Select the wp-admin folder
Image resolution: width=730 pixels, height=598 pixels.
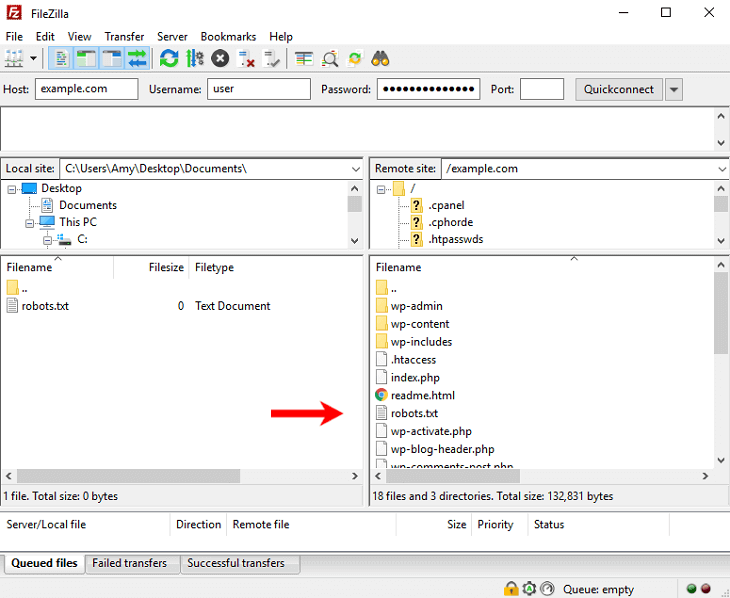[x=417, y=306]
